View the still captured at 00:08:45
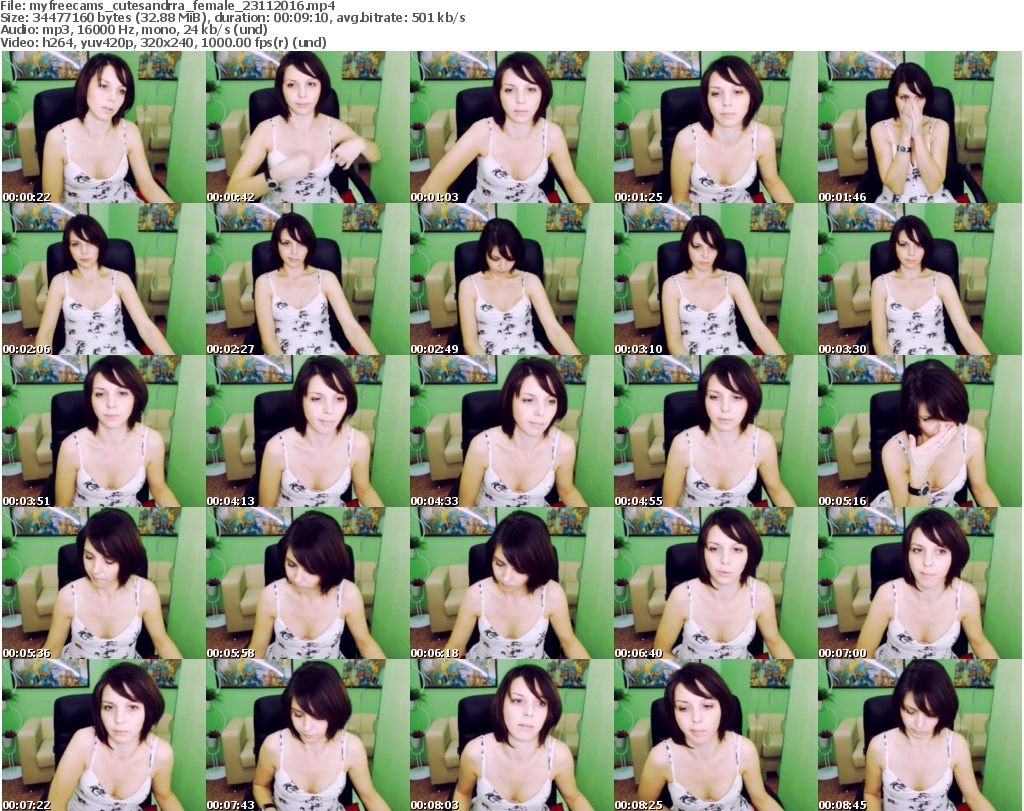The image size is (1024, 811). [x=920, y=735]
